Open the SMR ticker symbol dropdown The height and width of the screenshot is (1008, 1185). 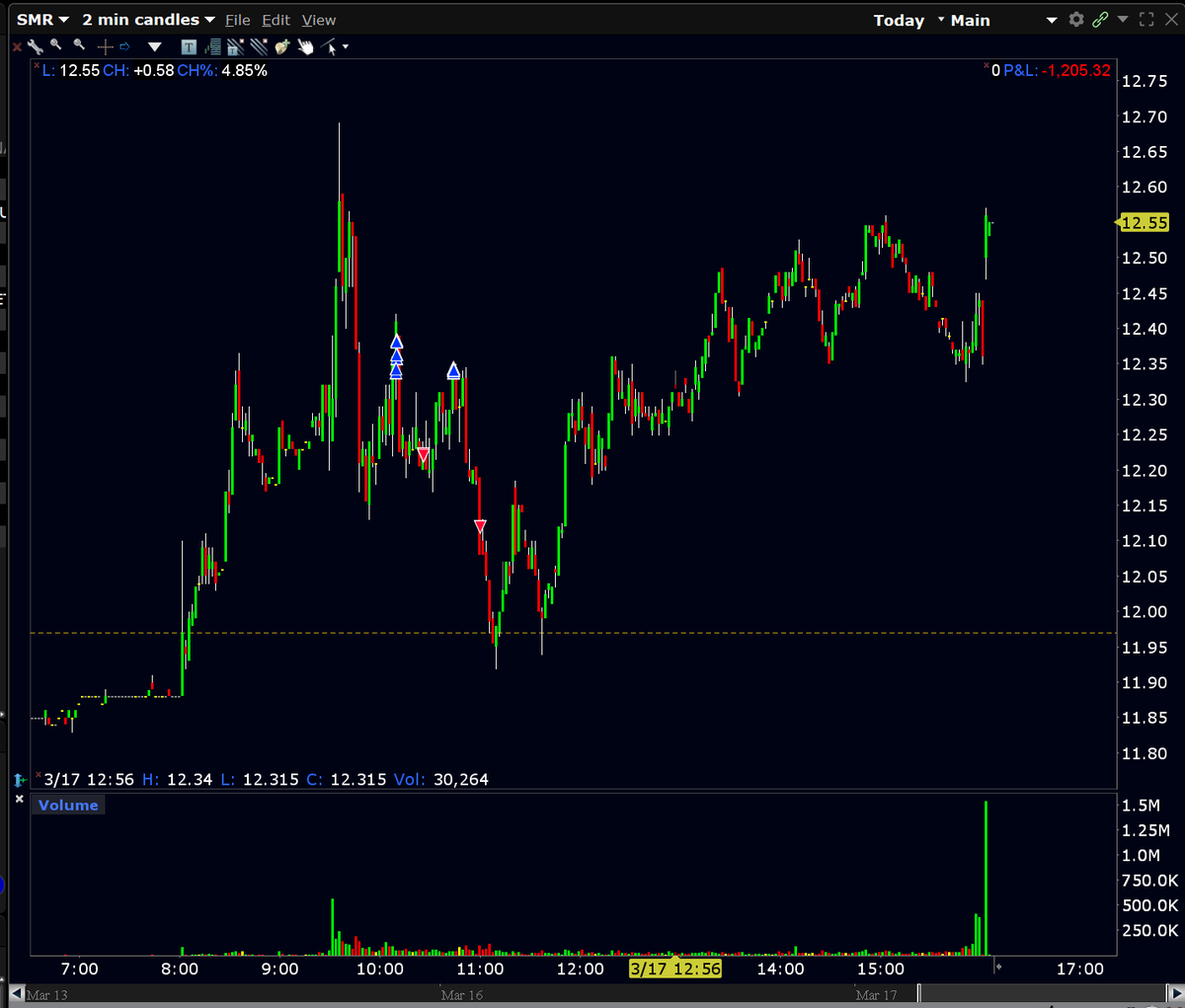pyautogui.click(x=42, y=20)
